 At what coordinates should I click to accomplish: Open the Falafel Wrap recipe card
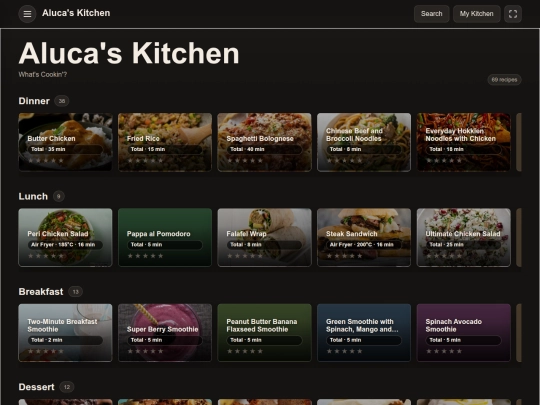(264, 237)
